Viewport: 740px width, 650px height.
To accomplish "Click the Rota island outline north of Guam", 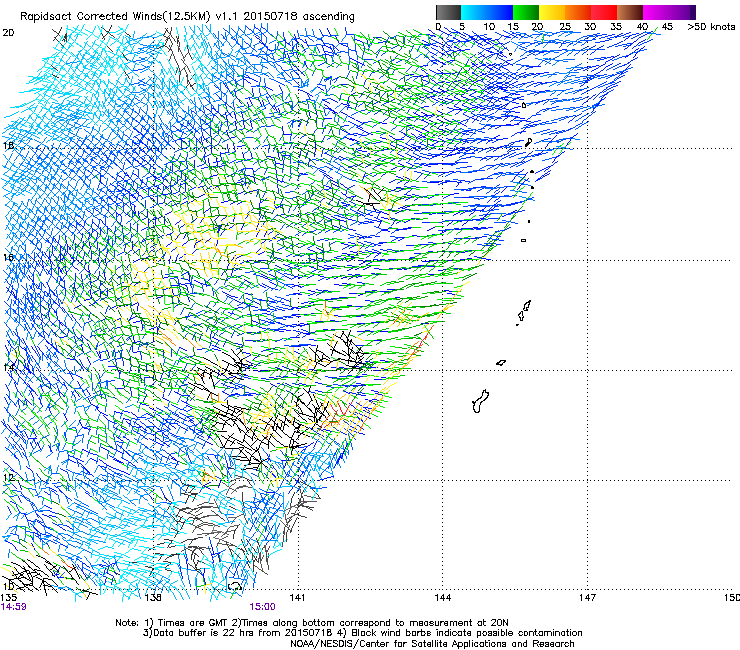I will coord(501,363).
